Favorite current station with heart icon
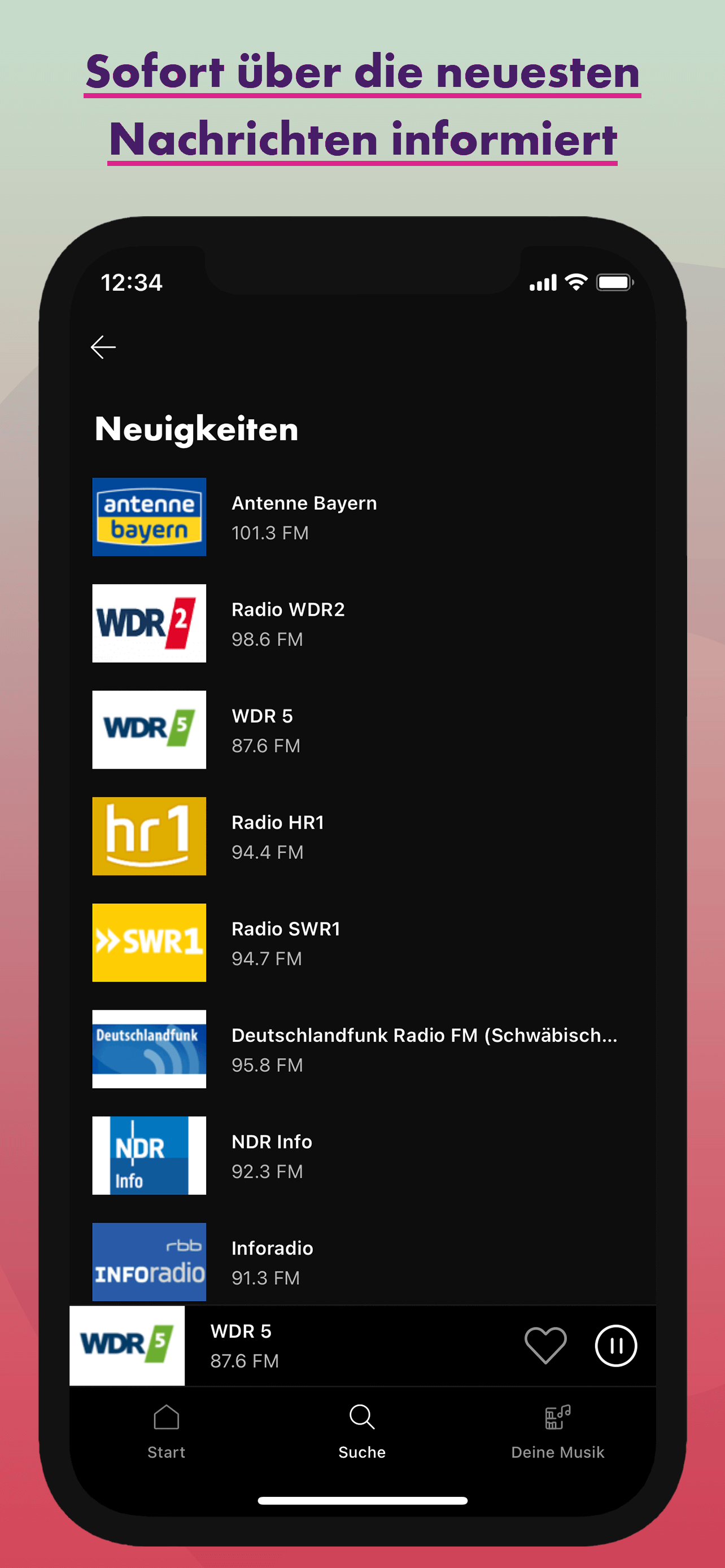This screenshot has height=1568, width=725. pos(545,1346)
